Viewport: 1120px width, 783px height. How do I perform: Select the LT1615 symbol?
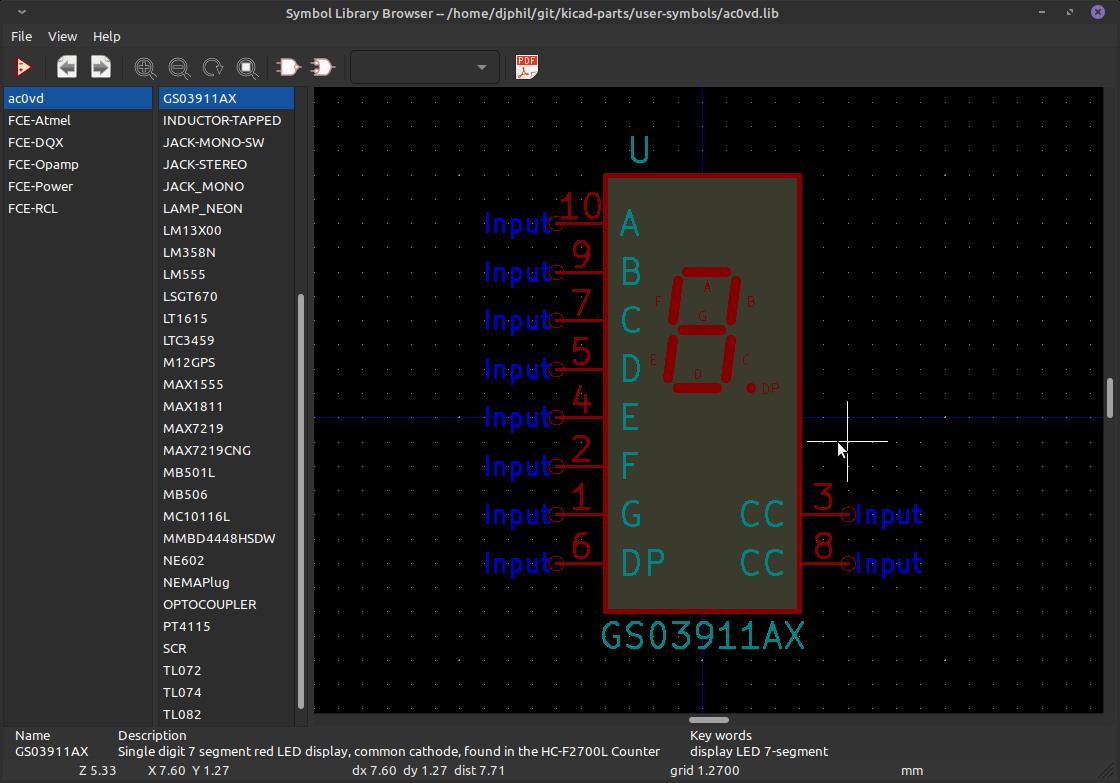226,319
